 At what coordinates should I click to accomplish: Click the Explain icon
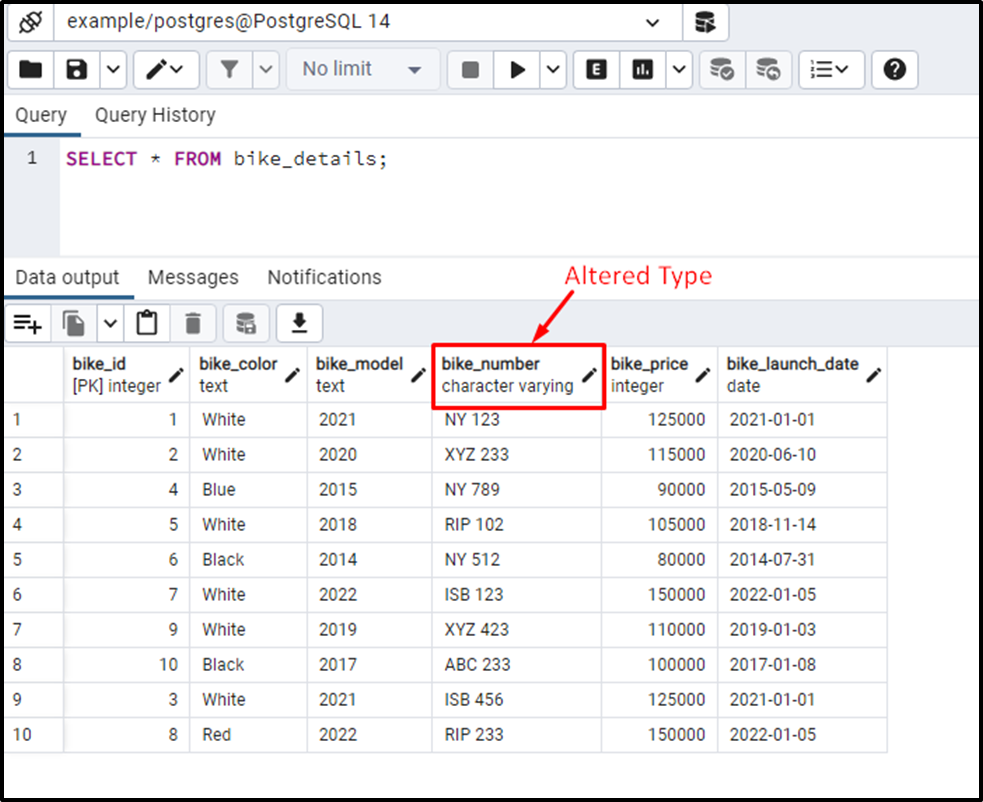tap(596, 69)
